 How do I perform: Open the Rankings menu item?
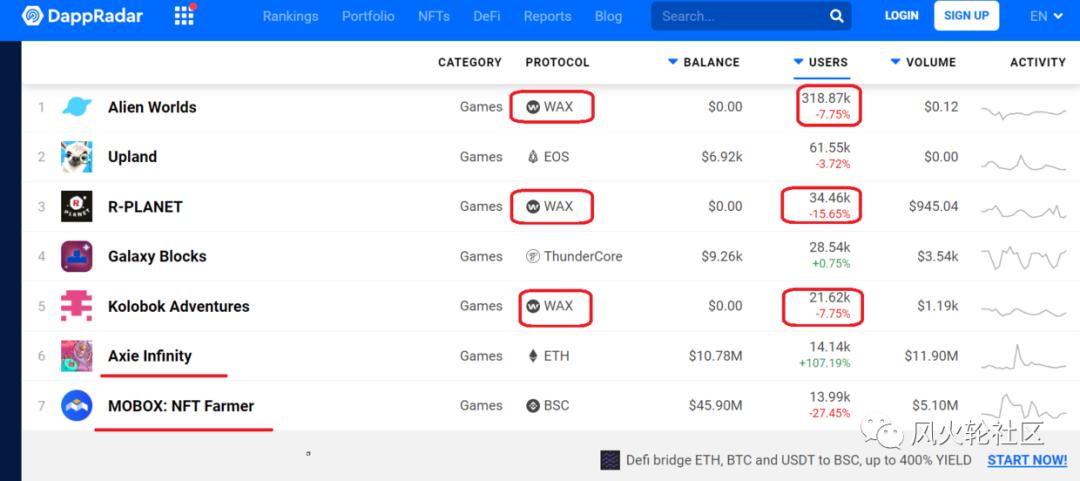[290, 16]
